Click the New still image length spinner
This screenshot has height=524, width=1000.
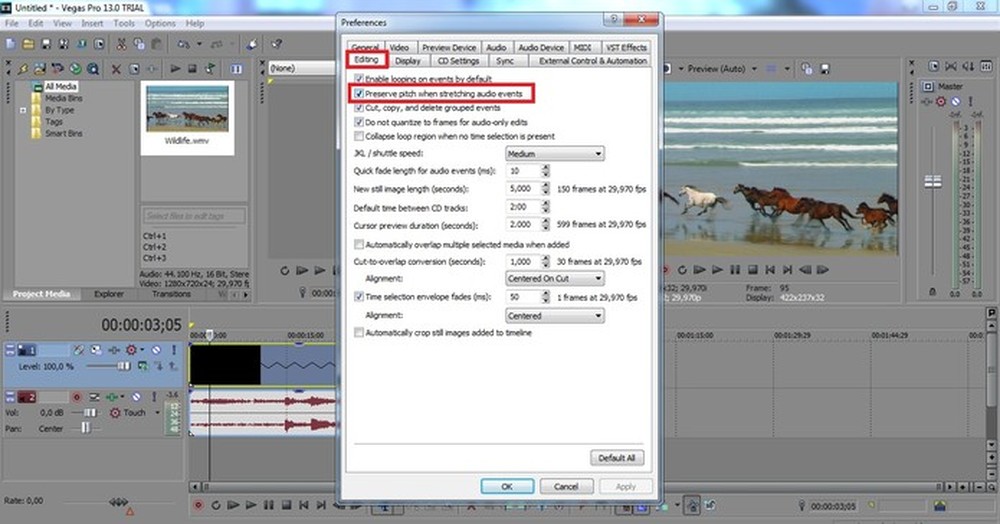tap(545, 189)
